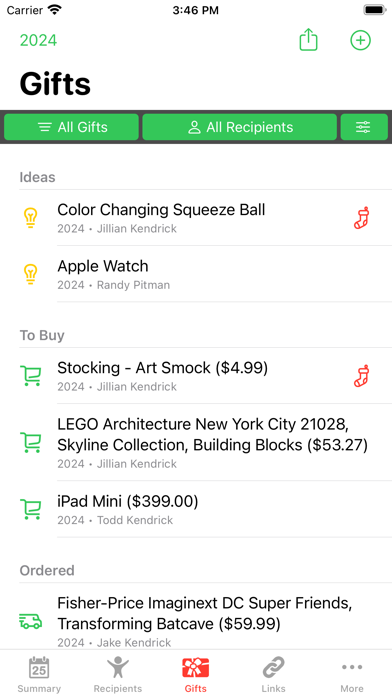
Task: Open filter options sliders button
Action: pos(364,127)
